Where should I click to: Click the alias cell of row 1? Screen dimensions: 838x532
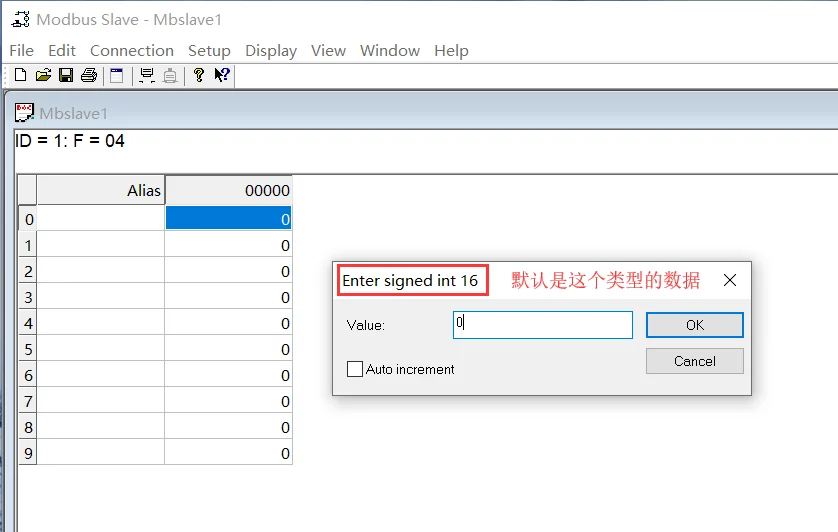[x=100, y=245]
